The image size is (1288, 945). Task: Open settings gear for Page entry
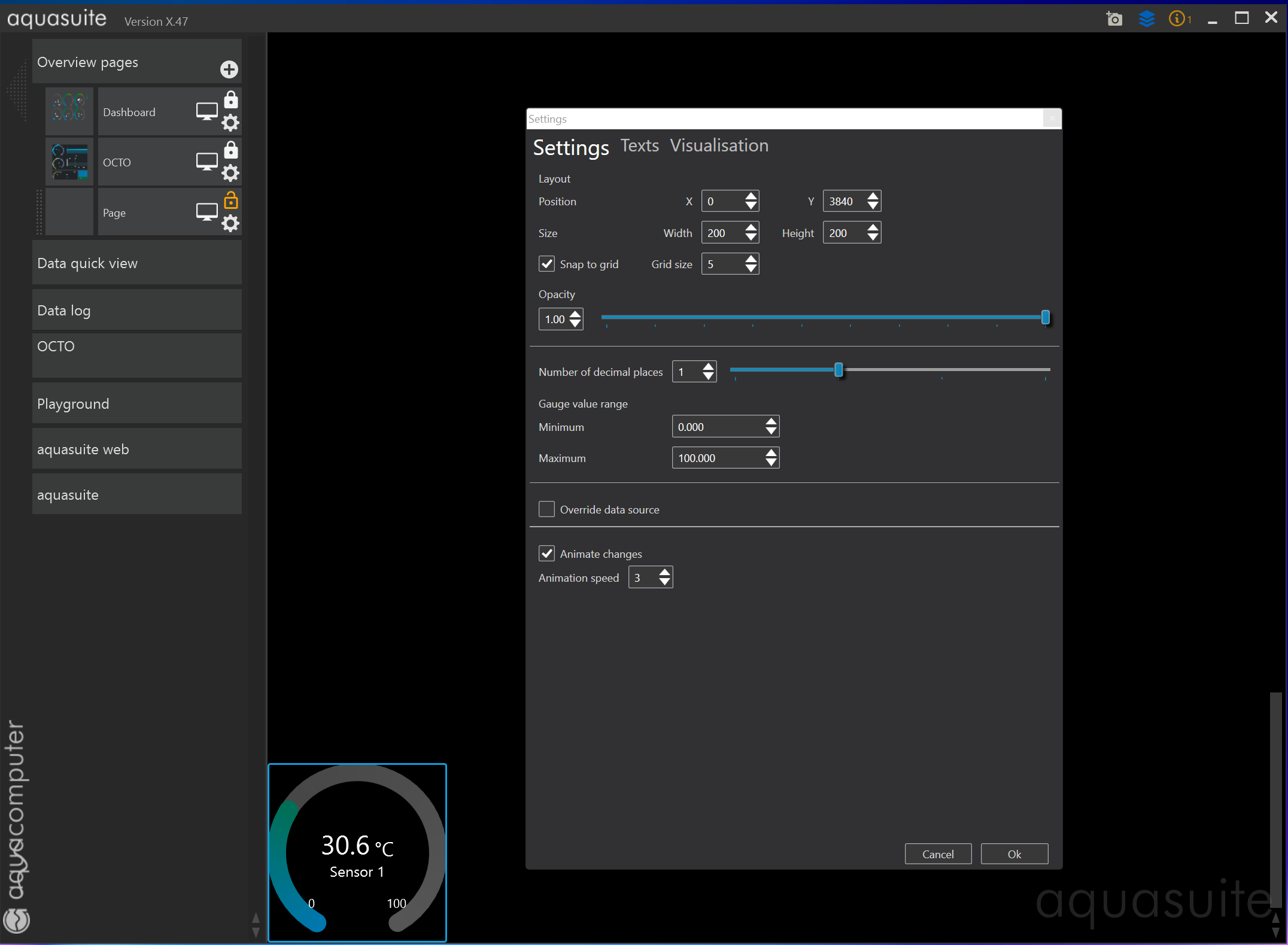(230, 224)
